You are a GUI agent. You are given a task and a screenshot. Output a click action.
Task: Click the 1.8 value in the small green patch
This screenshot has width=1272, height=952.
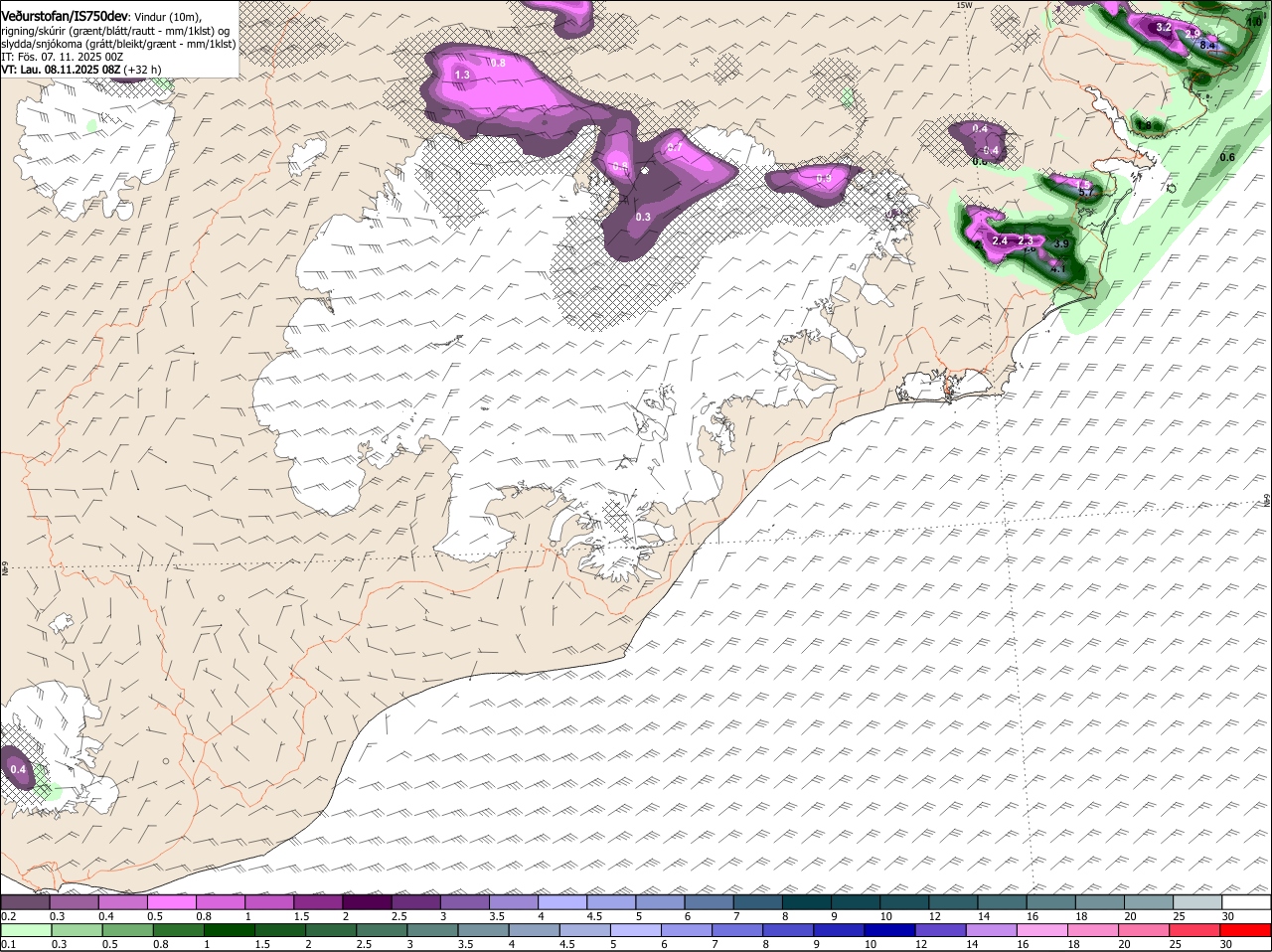point(1145,125)
